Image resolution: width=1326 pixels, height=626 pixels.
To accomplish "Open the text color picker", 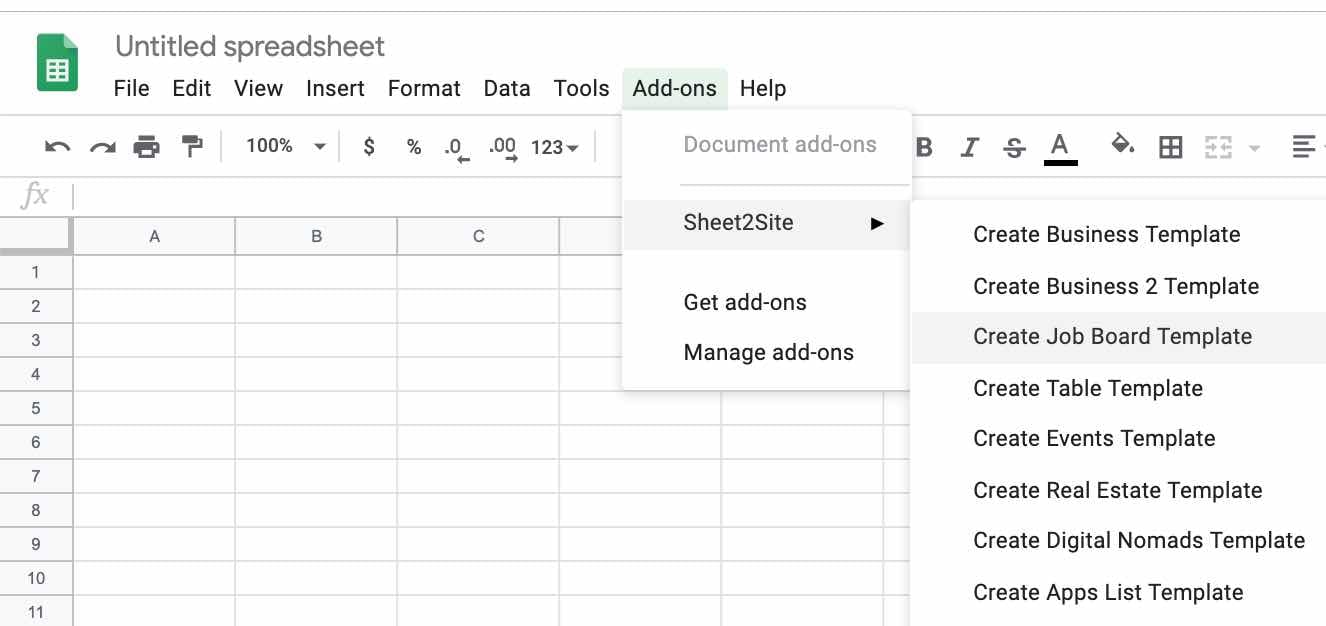I will pyautogui.click(x=1060, y=148).
